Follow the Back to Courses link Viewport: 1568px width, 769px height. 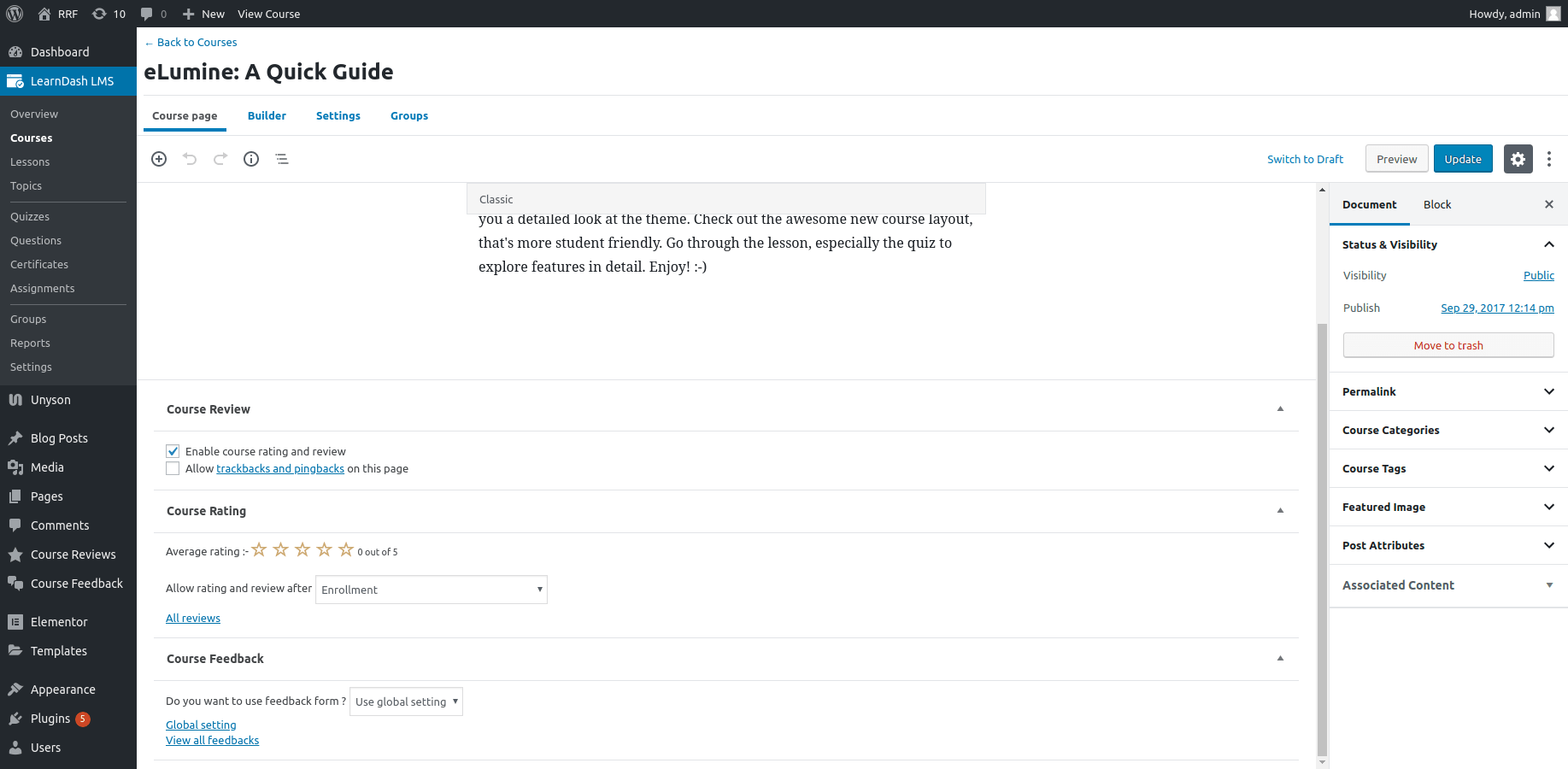[191, 43]
